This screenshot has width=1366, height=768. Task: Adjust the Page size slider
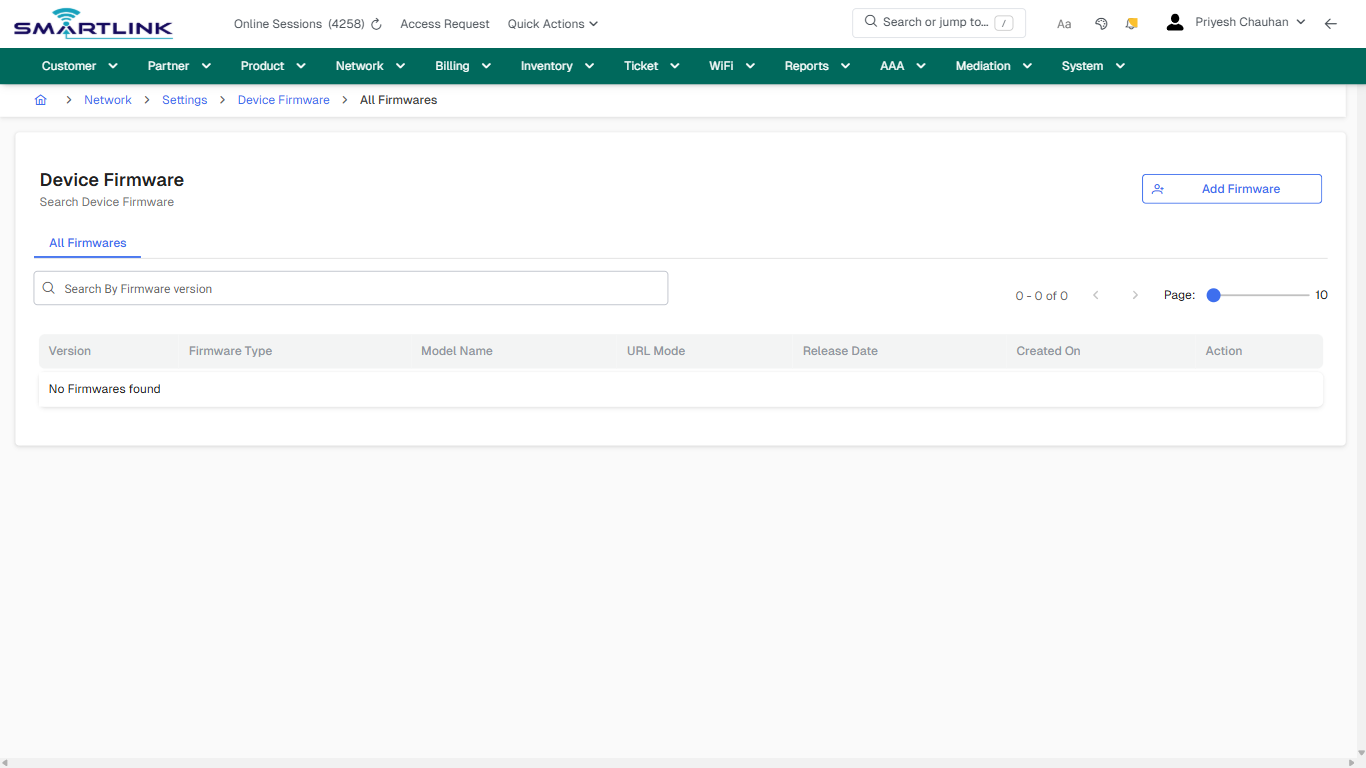click(1213, 295)
